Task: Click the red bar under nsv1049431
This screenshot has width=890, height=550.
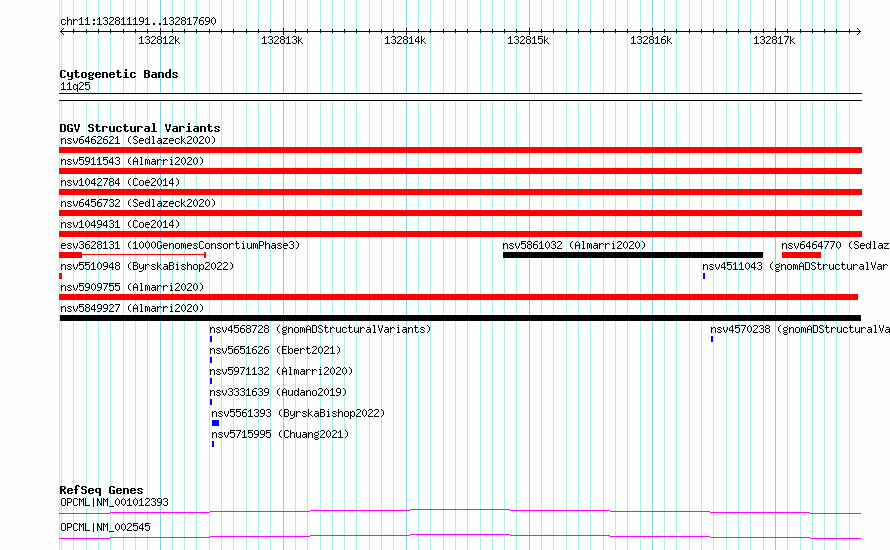Action: click(x=460, y=234)
